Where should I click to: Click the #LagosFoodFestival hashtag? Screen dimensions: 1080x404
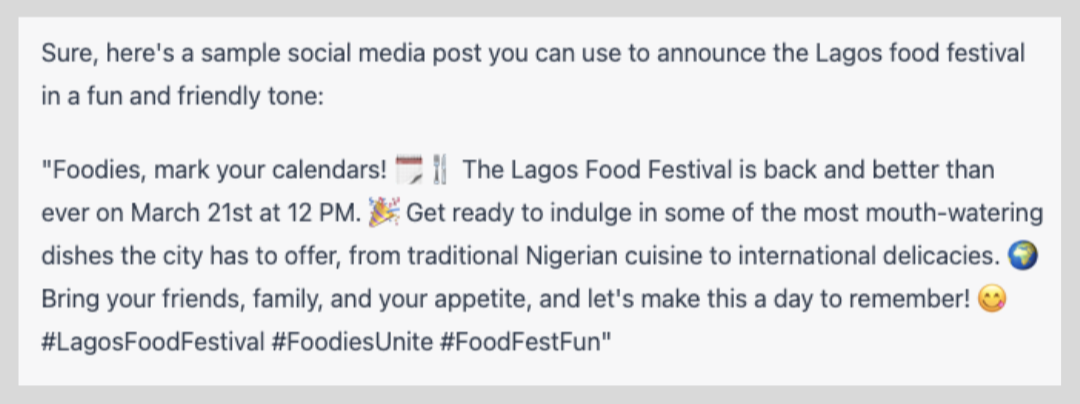tap(153, 342)
